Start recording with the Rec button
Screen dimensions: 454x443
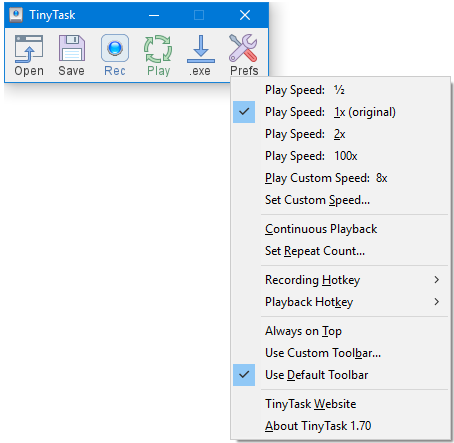pos(115,55)
